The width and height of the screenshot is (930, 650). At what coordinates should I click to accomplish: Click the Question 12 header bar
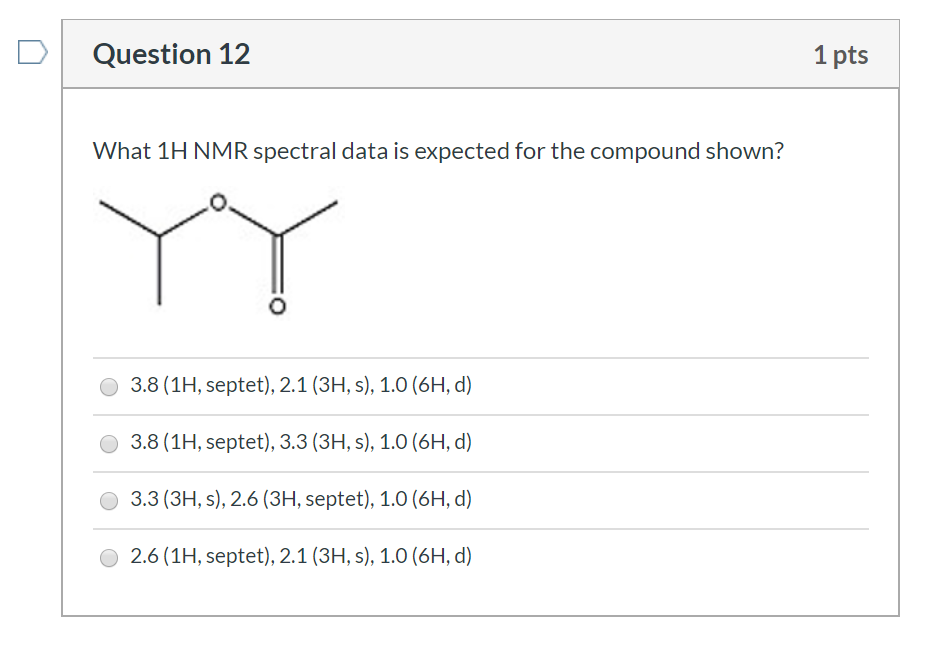pyautogui.click(x=480, y=54)
